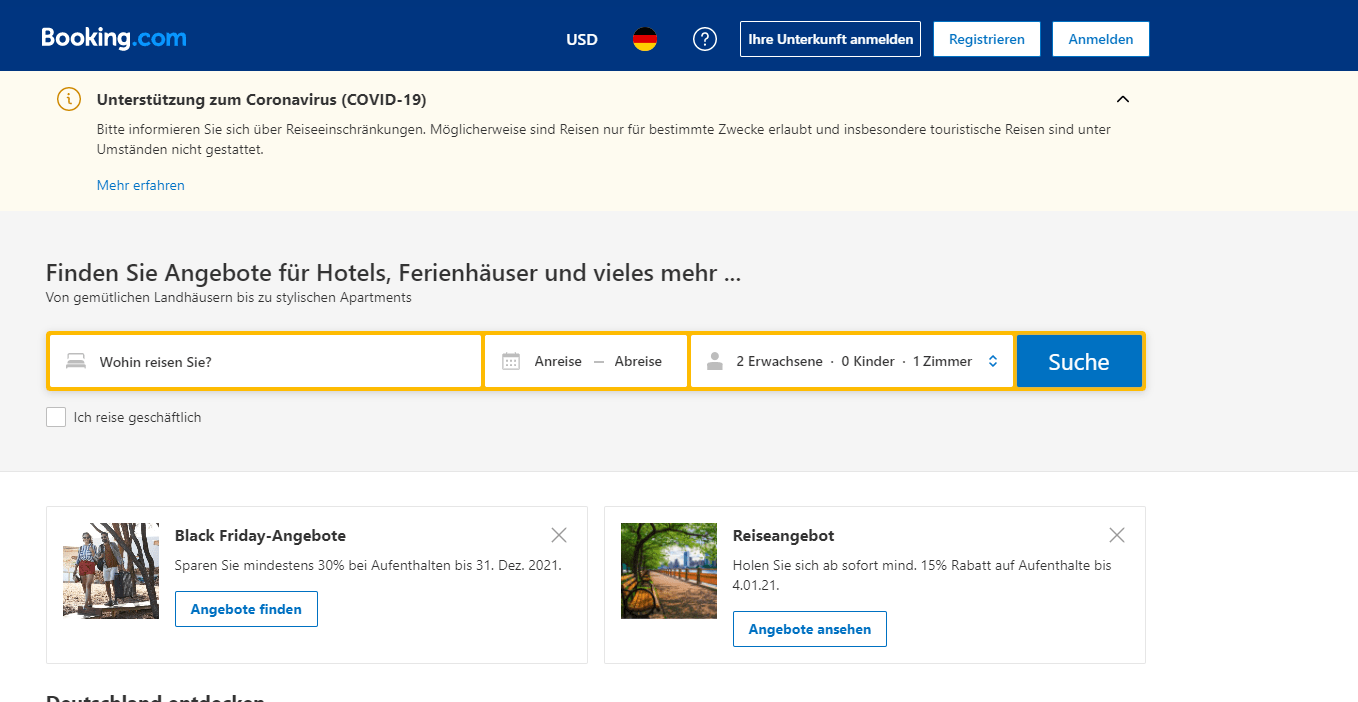Click the Registrieren header button
This screenshot has width=1358, height=702.
(x=987, y=39)
